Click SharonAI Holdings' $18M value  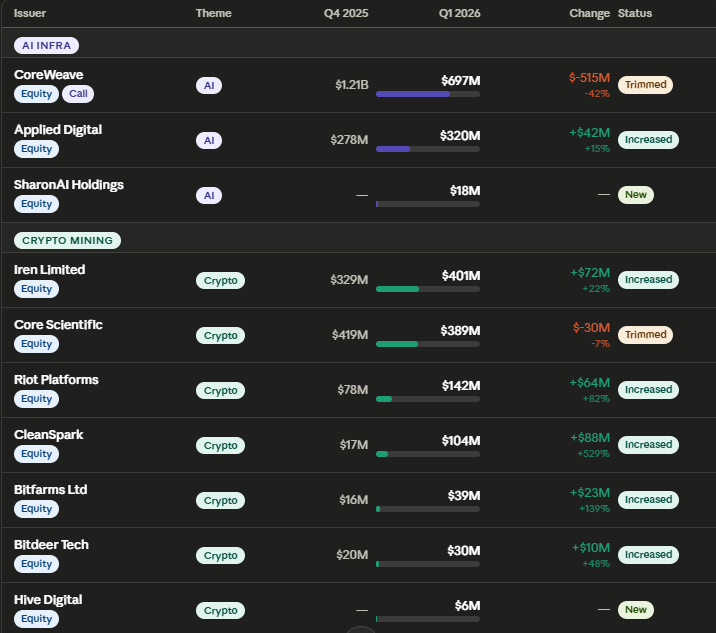465,190
